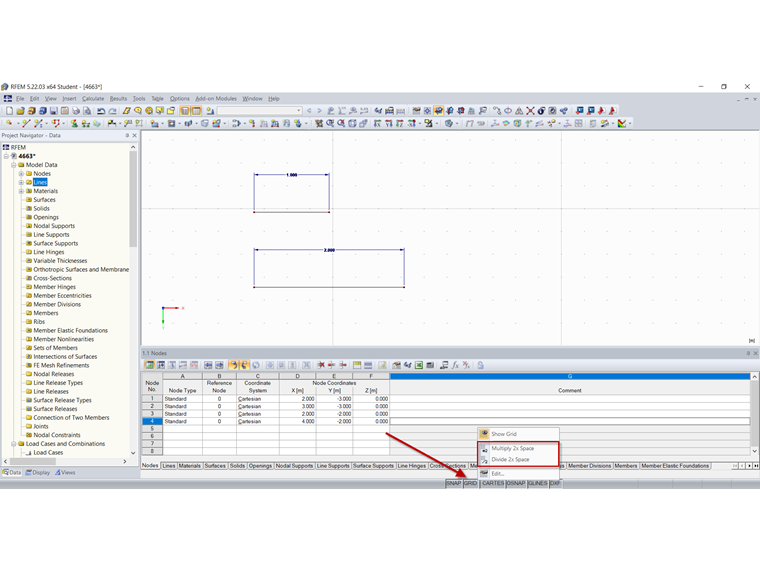Select Show Grid in the context menu

tap(518, 434)
